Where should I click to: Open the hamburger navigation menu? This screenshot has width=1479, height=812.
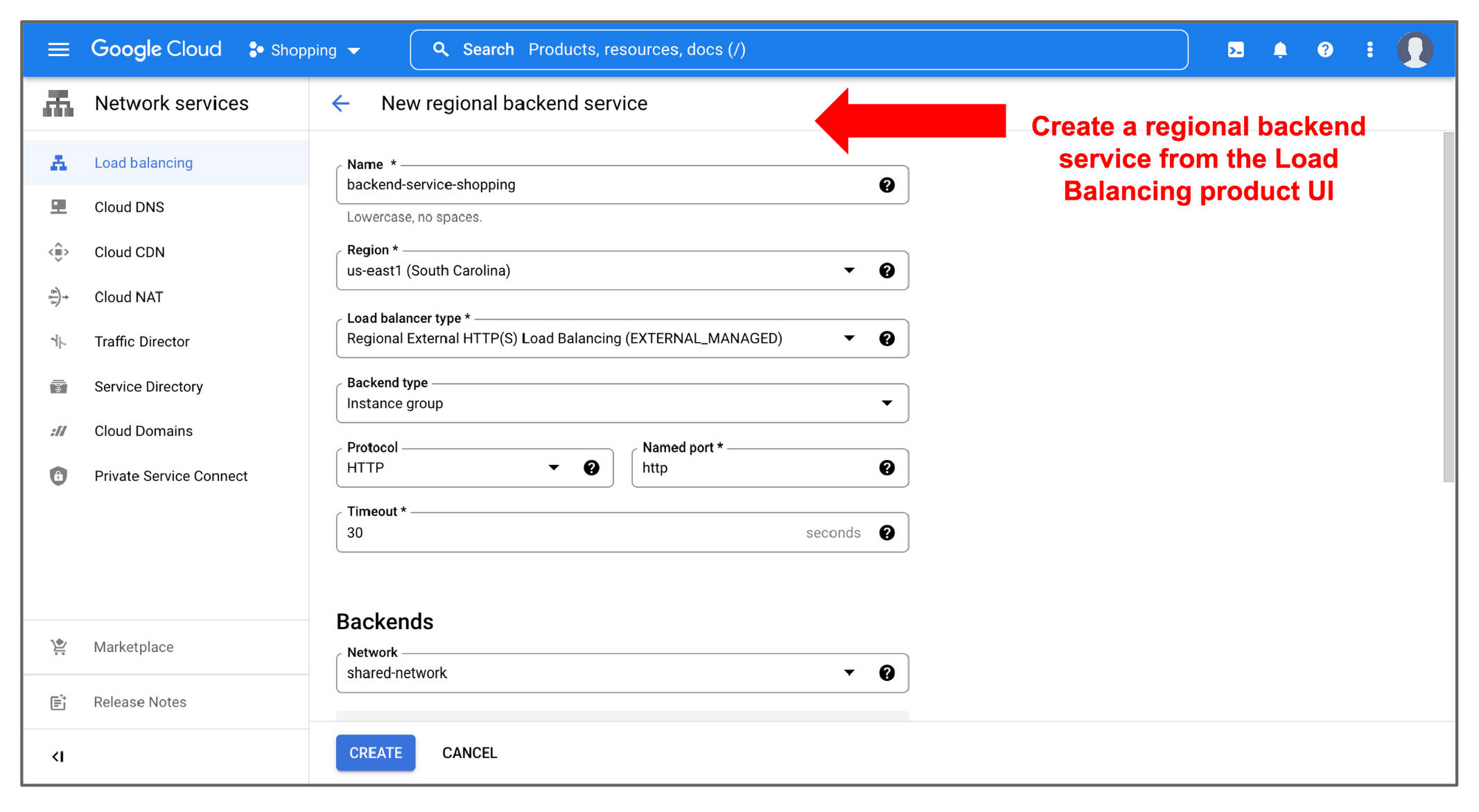click(x=58, y=49)
